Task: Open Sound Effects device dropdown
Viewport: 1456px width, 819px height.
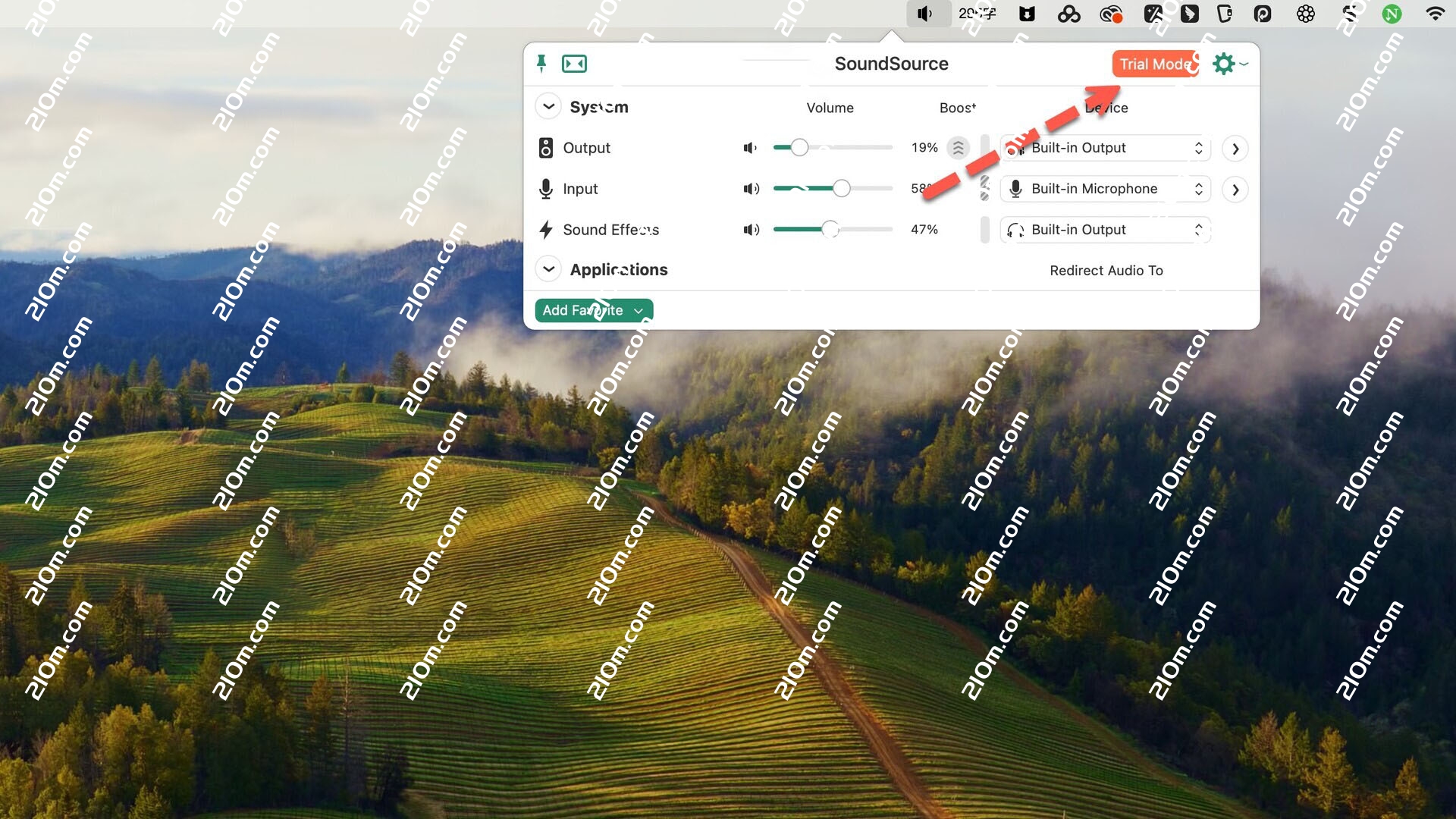Action: pyautogui.click(x=1105, y=230)
